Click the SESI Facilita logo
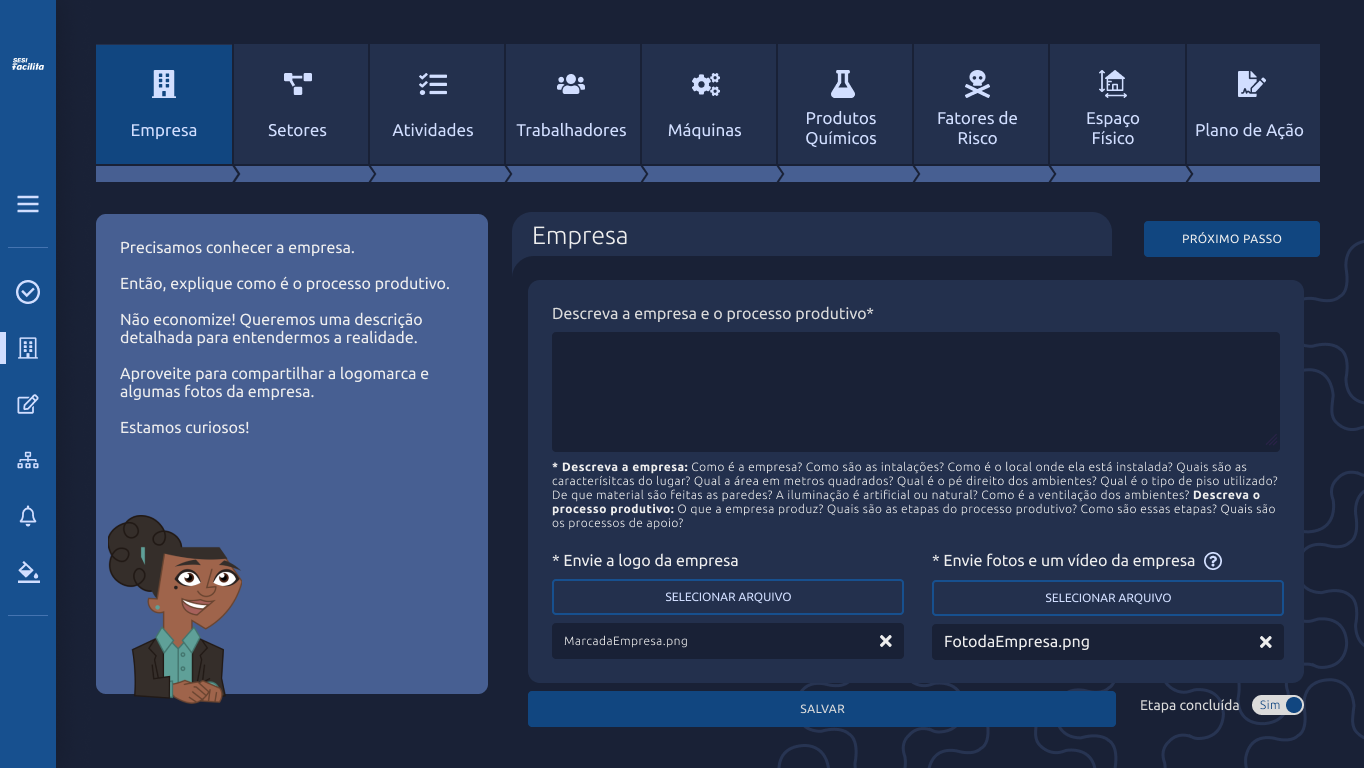 tap(28, 64)
